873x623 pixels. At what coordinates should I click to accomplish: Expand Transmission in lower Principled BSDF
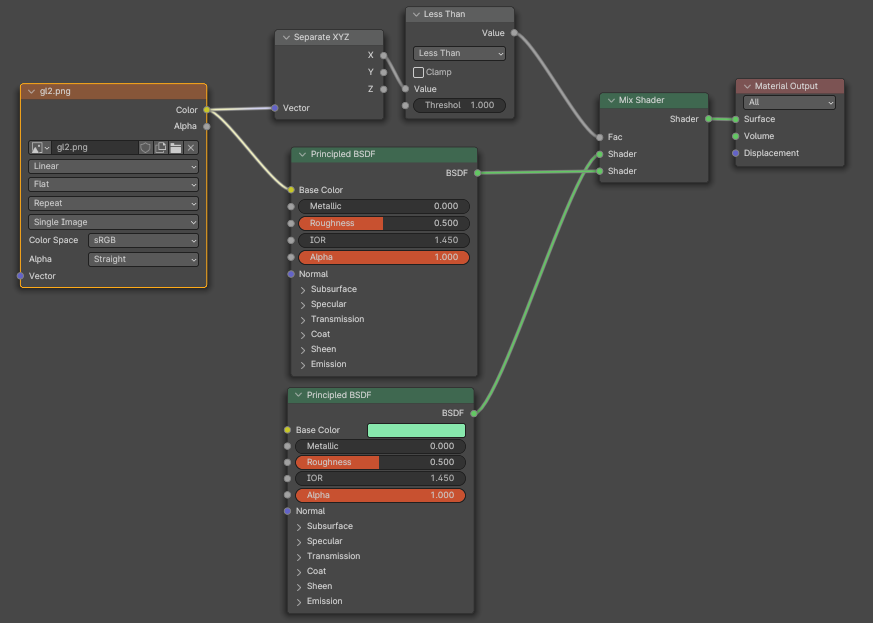299,557
